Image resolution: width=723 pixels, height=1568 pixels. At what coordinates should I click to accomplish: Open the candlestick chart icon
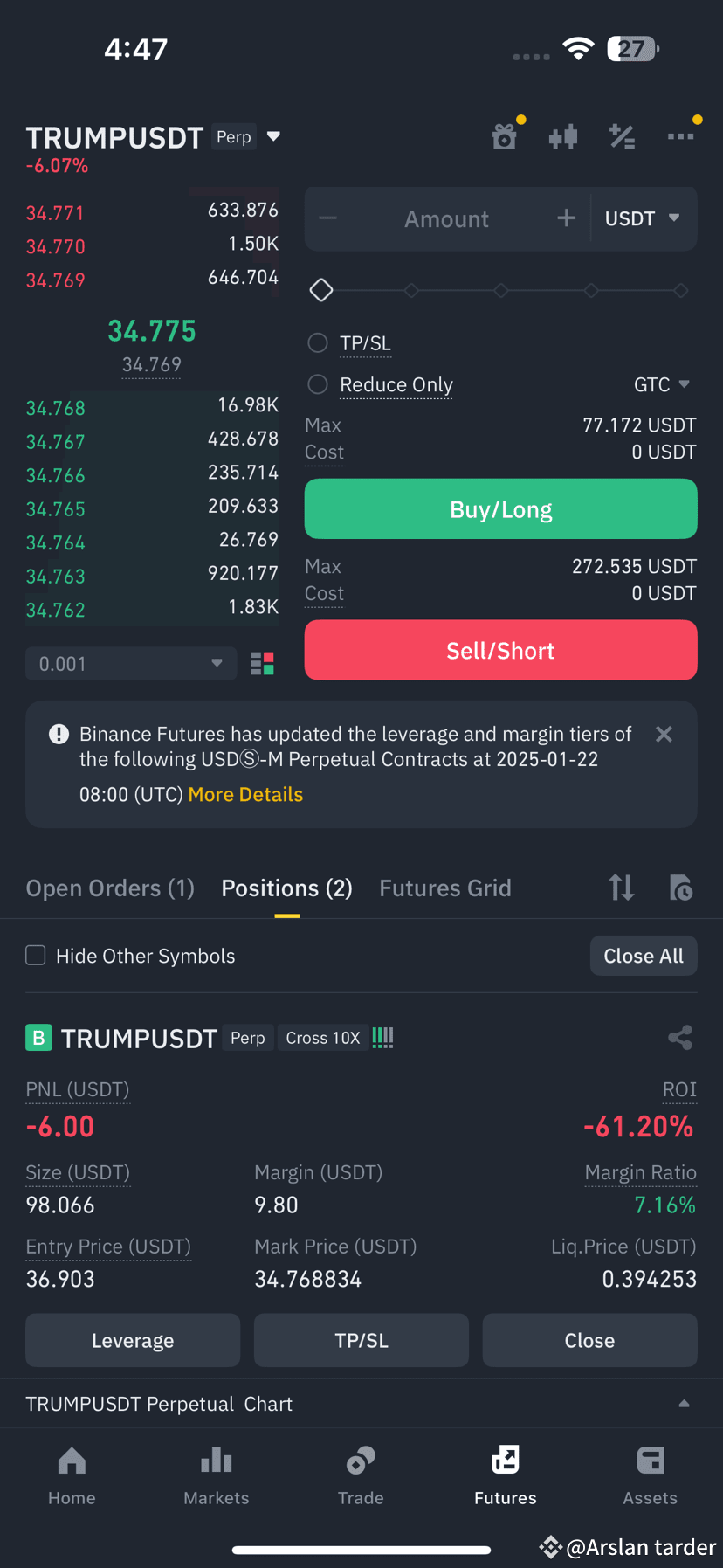[563, 136]
